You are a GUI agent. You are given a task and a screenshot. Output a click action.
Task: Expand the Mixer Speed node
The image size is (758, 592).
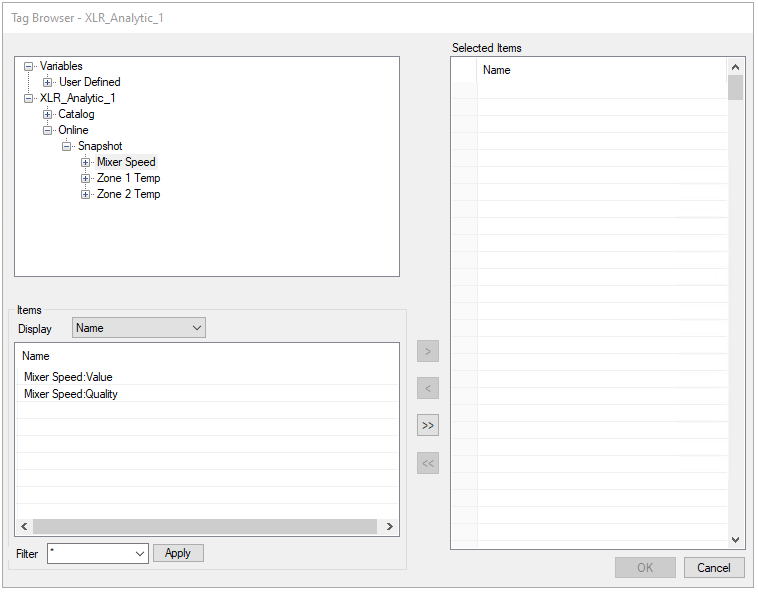coord(86,162)
